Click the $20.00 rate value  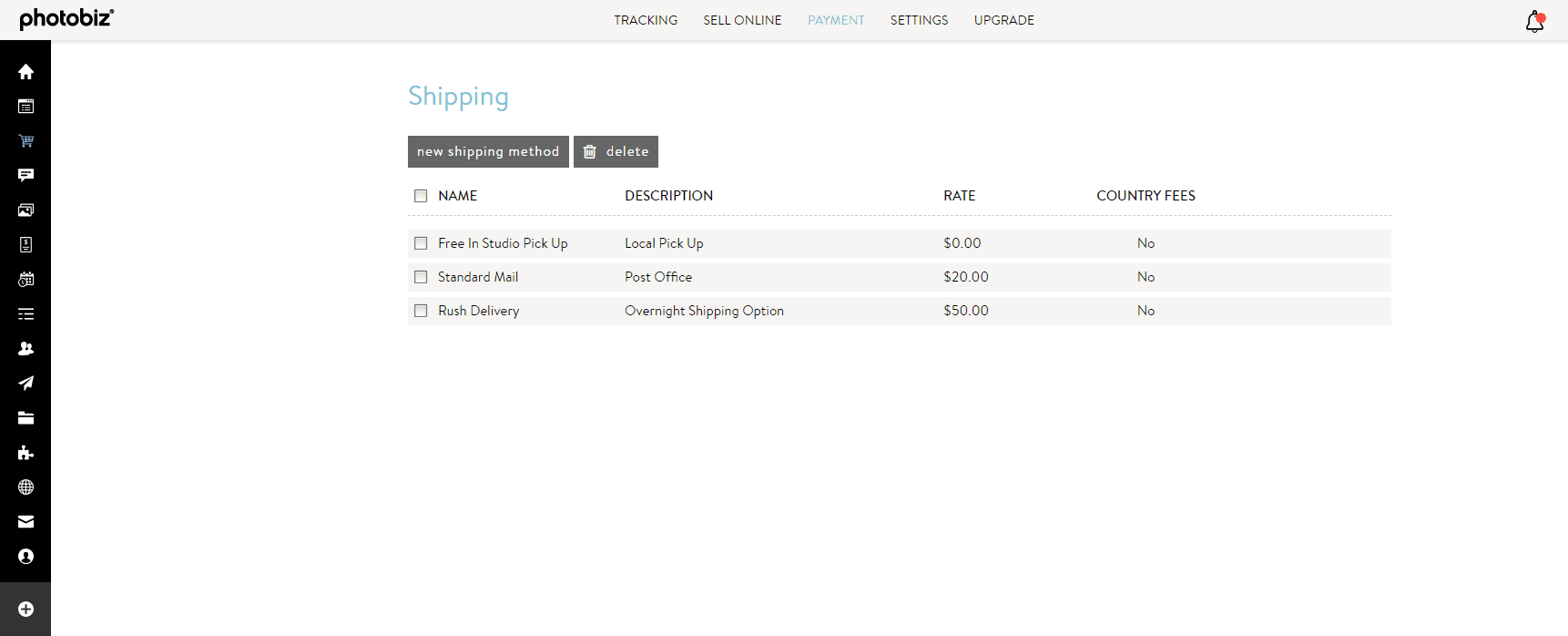[x=966, y=277]
